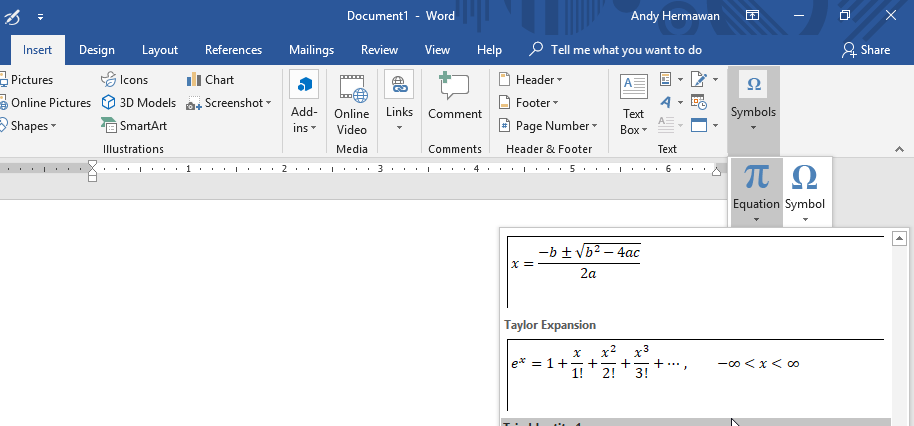The image size is (914, 426).
Task: Click the Andy Hermawan account name
Action: pos(675,16)
